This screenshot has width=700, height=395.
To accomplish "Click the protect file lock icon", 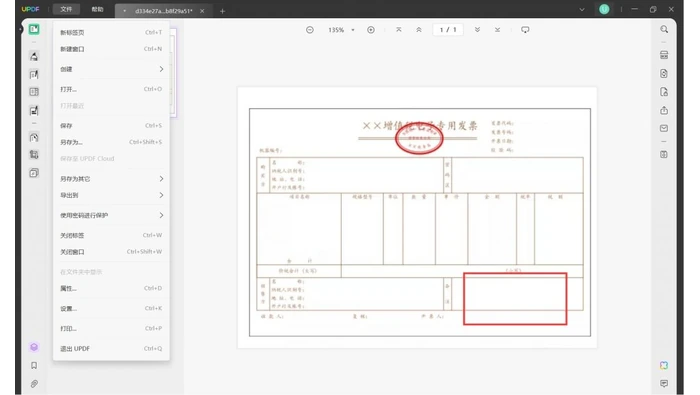I will tap(664, 92).
